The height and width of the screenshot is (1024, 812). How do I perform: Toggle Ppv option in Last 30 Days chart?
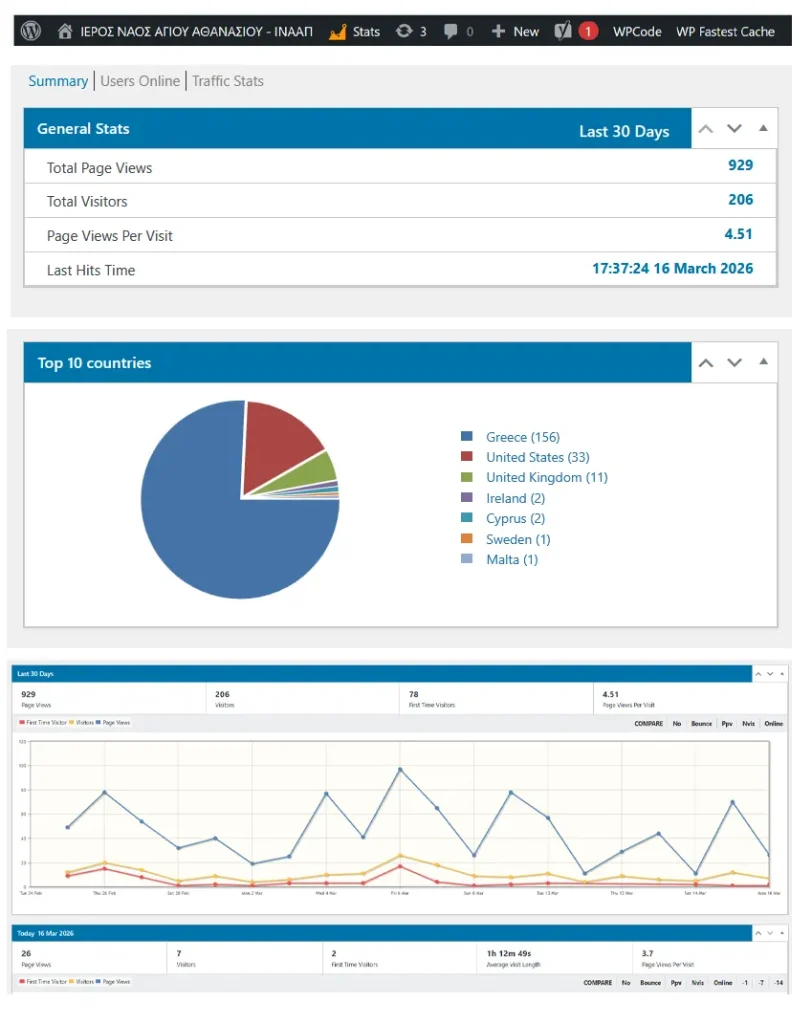(727, 723)
